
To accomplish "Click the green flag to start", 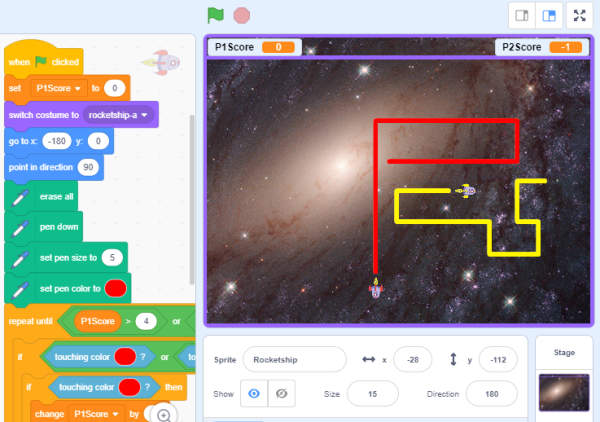I will coord(215,15).
